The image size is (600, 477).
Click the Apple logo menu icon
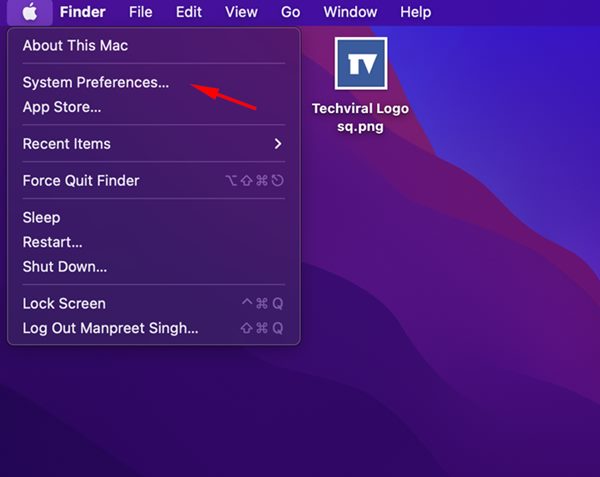(x=30, y=12)
